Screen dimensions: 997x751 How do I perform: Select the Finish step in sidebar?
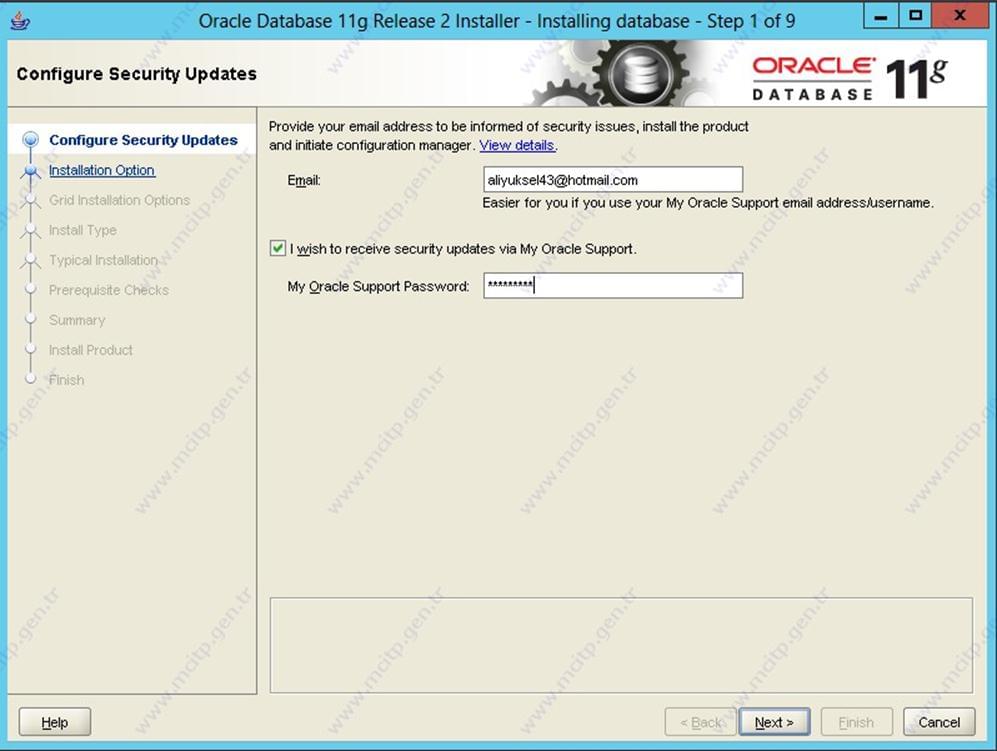(67, 380)
